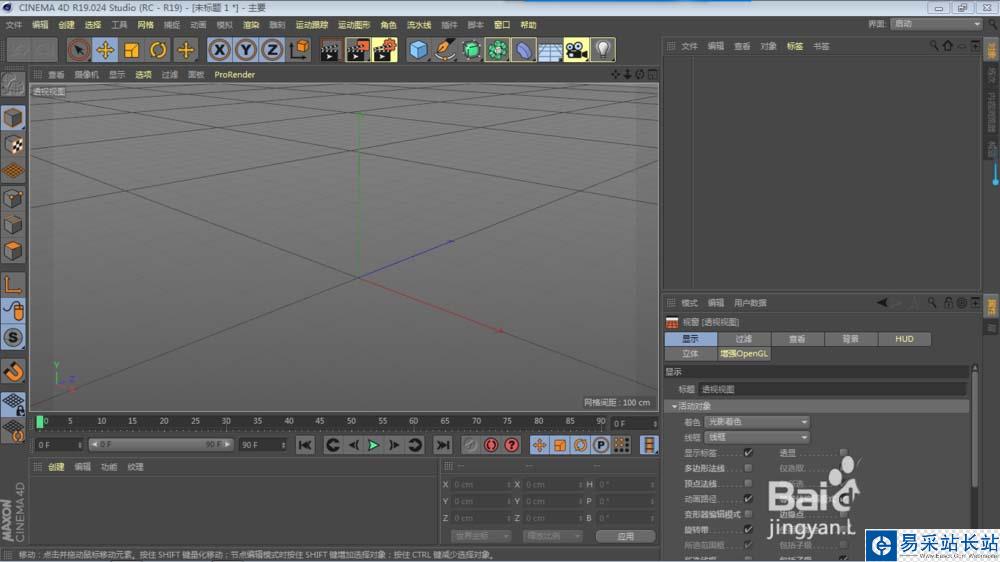Click the 应用 apply button

[626, 536]
